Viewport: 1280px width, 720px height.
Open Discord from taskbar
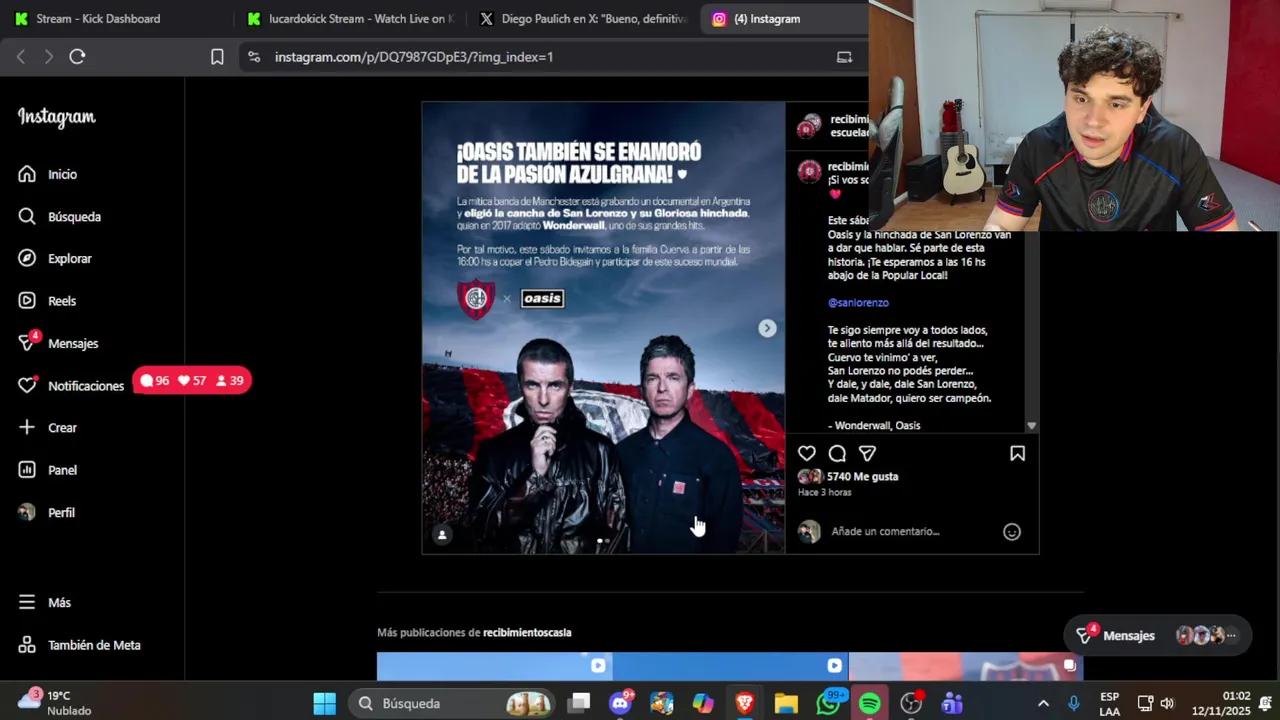click(x=620, y=703)
